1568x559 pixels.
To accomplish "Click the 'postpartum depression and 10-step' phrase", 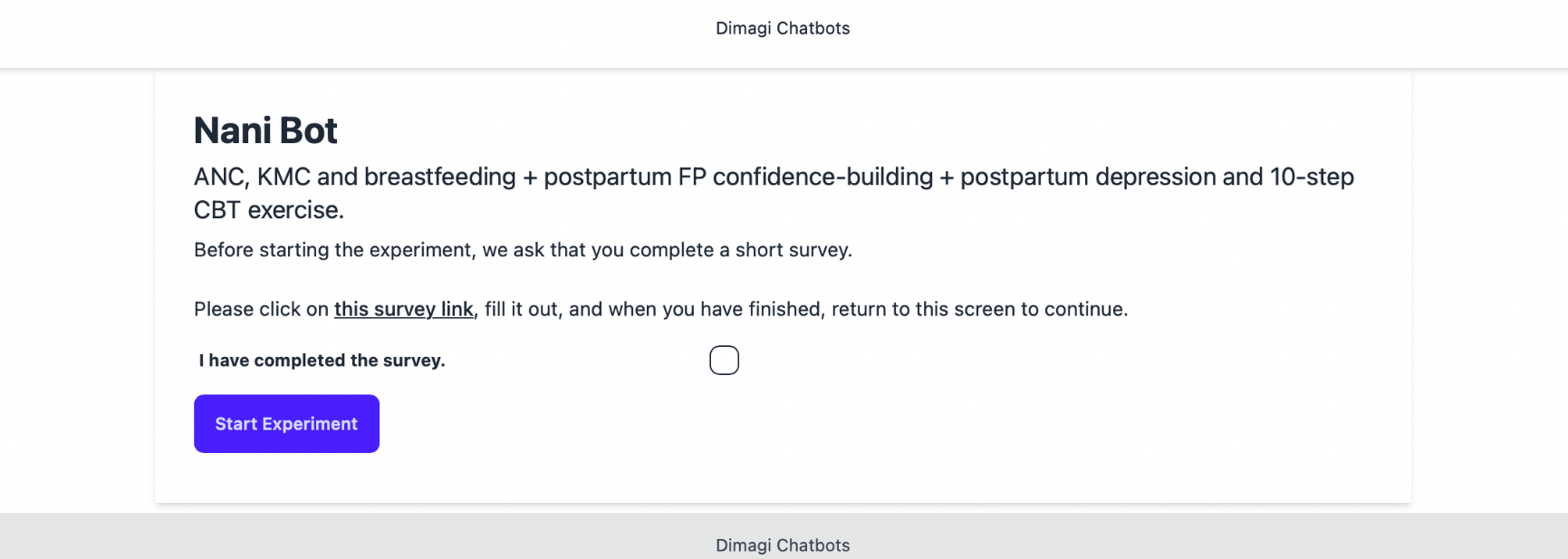I will click(1157, 177).
